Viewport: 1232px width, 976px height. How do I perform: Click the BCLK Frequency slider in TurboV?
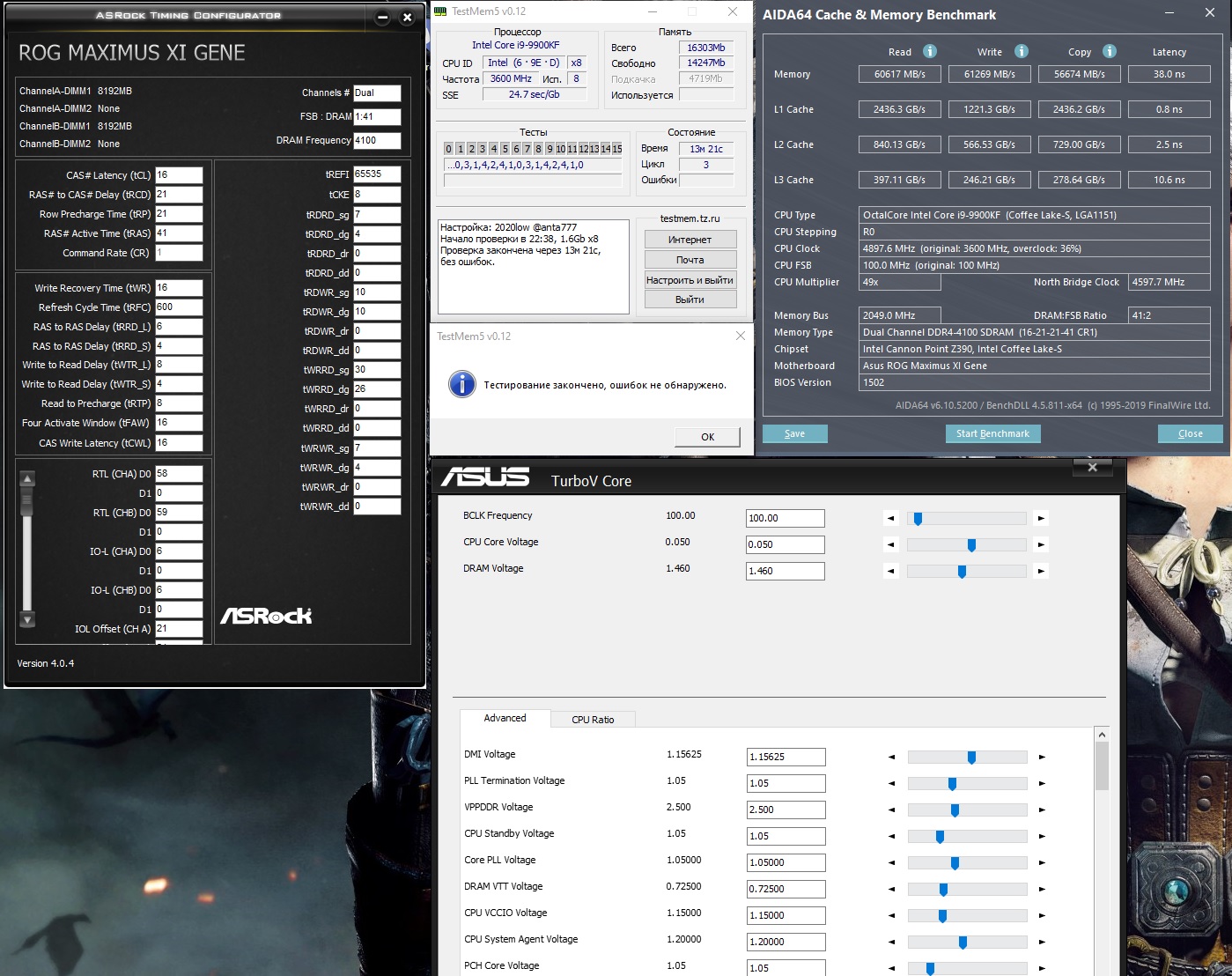966,519
